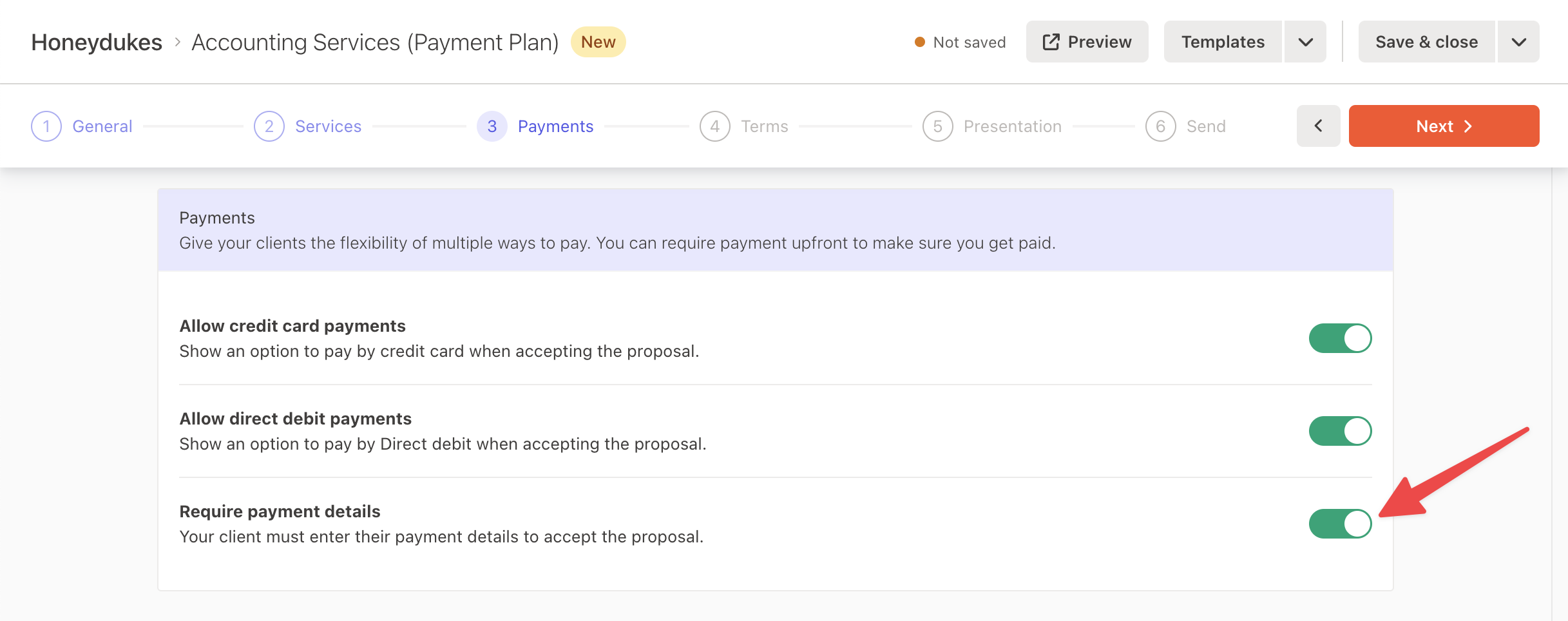Click 'Require payment details' label
The image size is (1568, 621).
pyautogui.click(x=280, y=511)
